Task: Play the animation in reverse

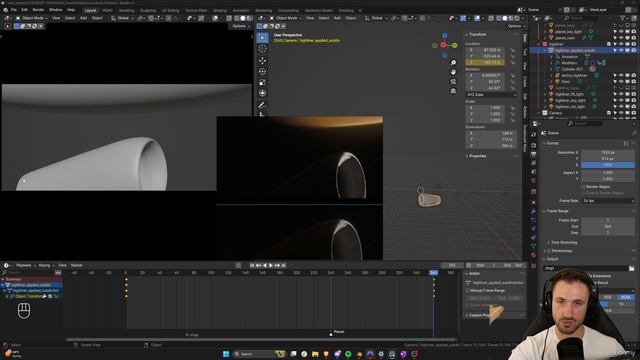Action: [264, 265]
